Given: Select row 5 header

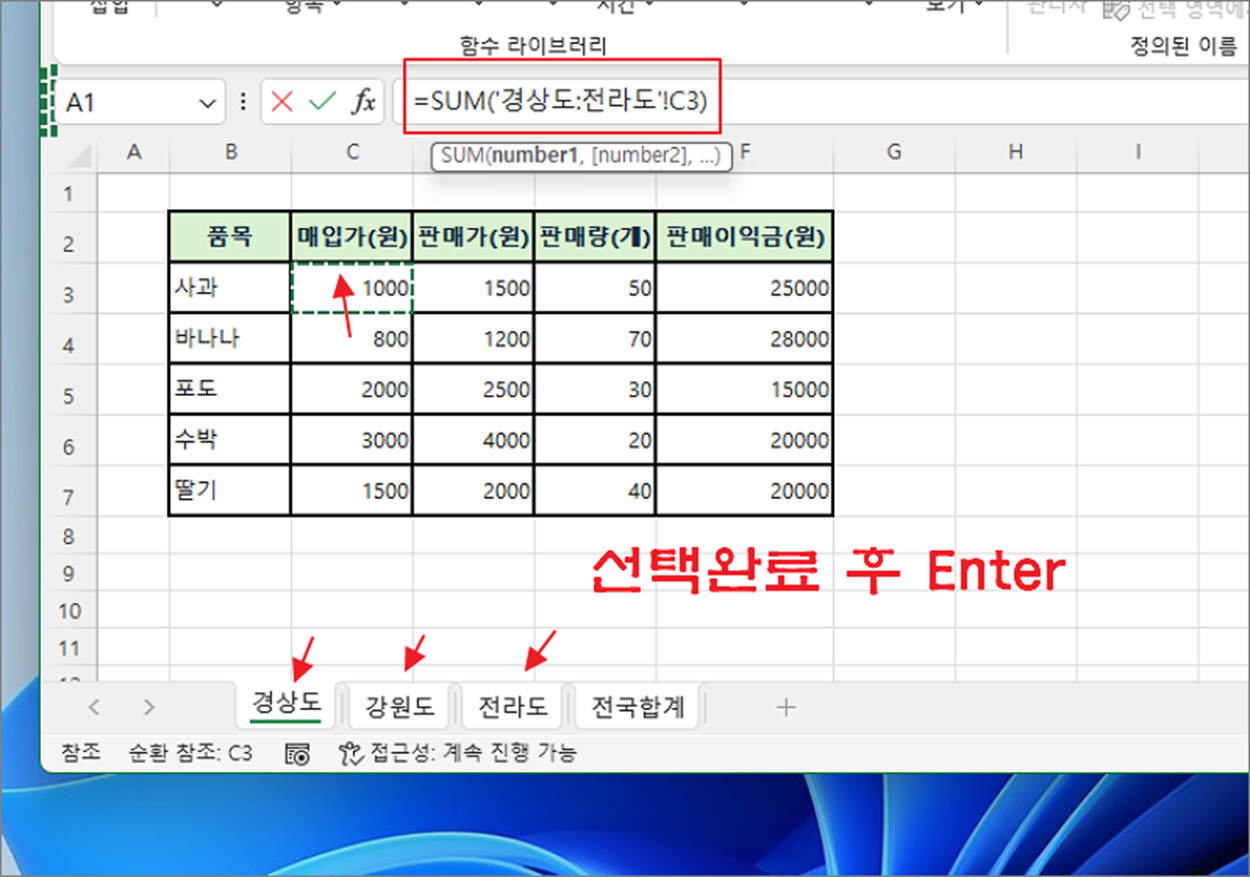Looking at the screenshot, I should (x=69, y=396).
